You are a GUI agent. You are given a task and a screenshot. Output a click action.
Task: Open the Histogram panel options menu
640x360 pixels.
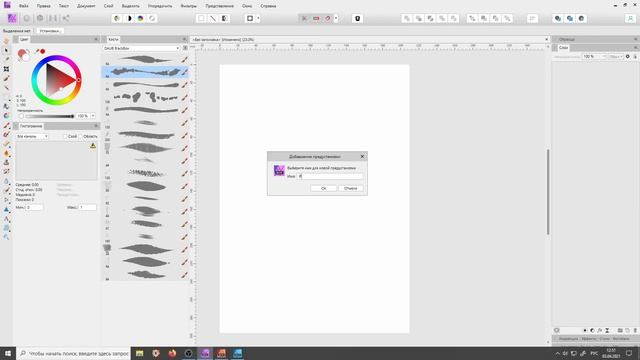point(96,126)
